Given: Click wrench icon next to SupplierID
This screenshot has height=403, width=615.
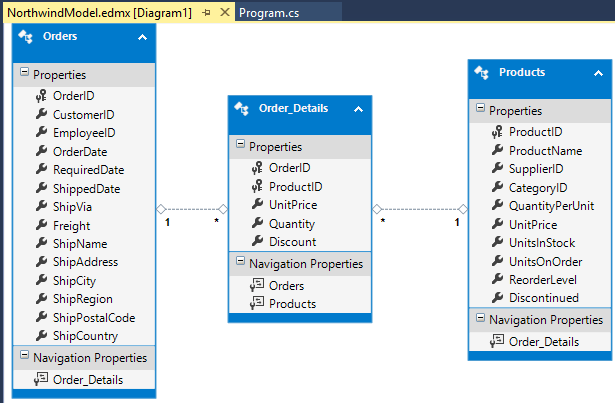Looking at the screenshot, I should (x=497, y=168).
